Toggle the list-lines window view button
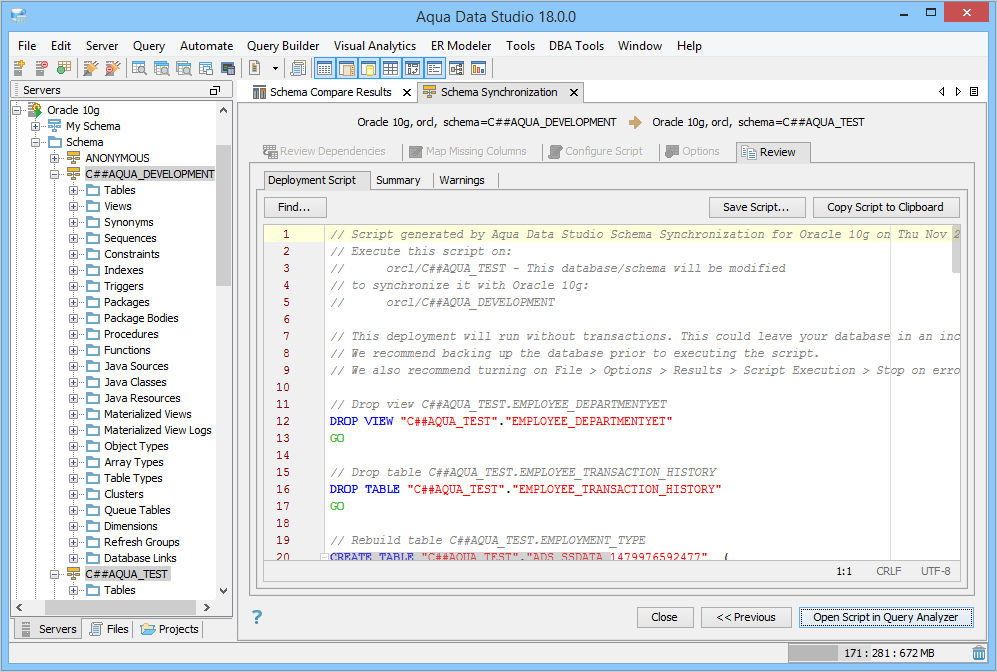The width and height of the screenshot is (997, 672). click(434, 68)
